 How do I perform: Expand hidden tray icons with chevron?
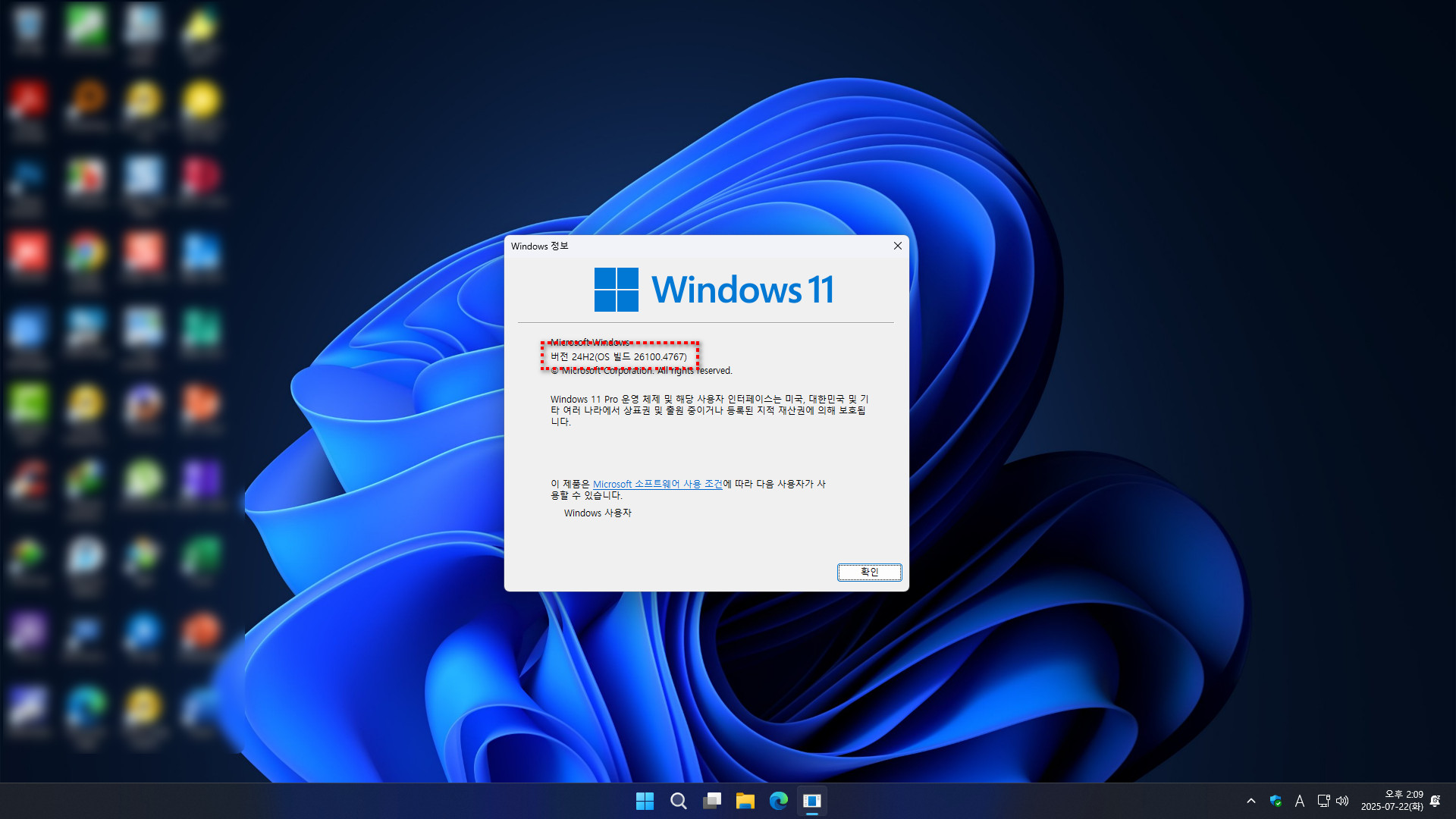click(x=1251, y=801)
